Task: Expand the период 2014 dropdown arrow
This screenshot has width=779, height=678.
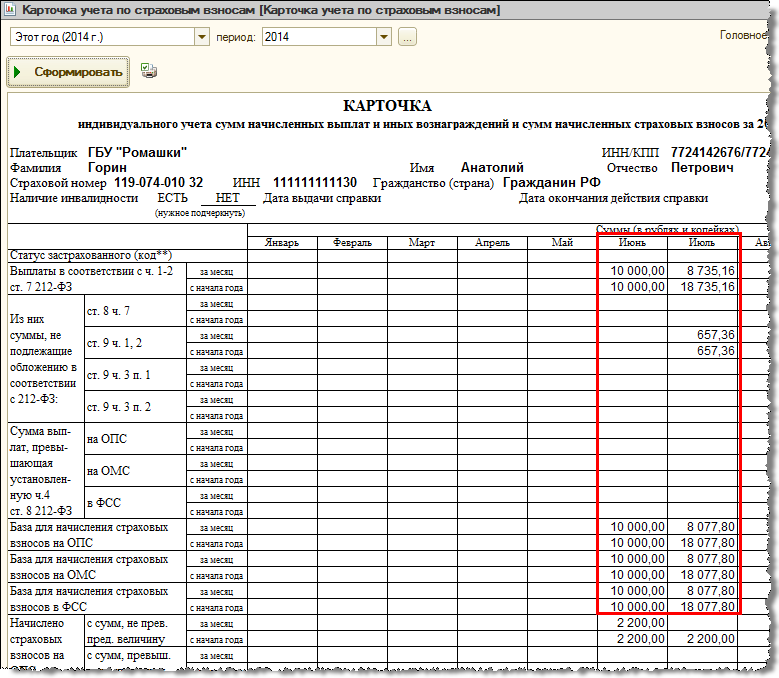Action: click(383, 37)
